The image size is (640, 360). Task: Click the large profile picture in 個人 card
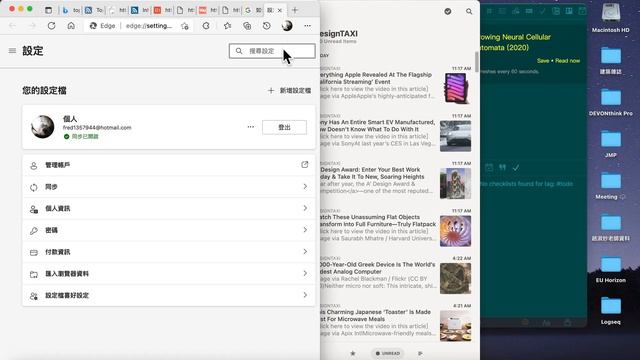coord(42,127)
